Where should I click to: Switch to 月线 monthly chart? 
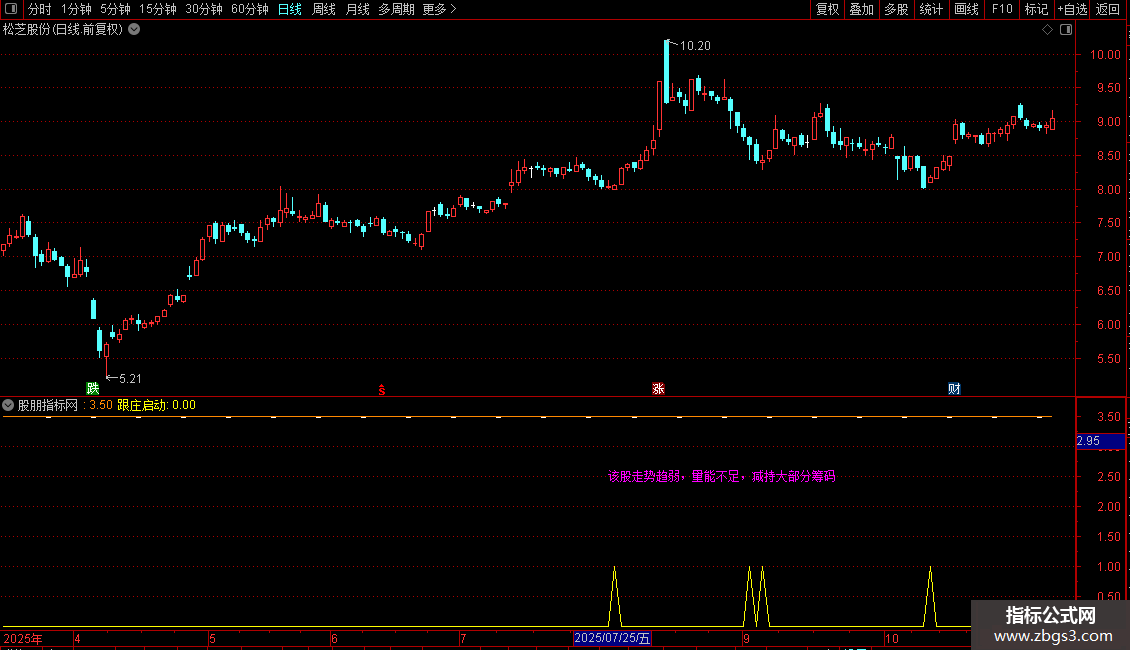point(357,9)
